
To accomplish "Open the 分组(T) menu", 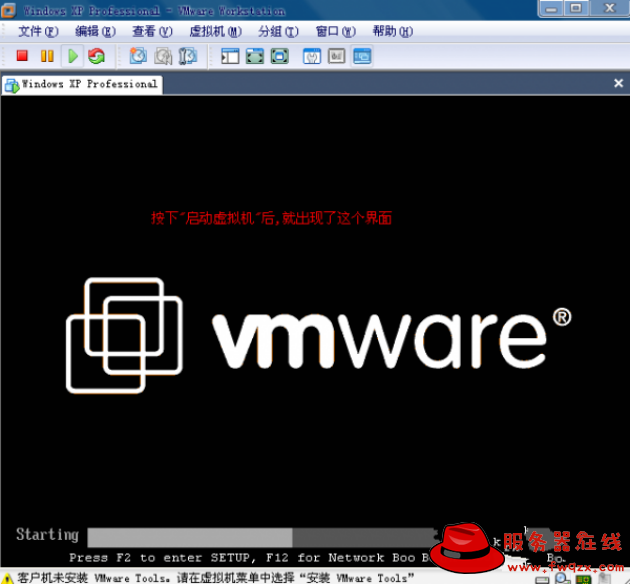I will (x=278, y=31).
